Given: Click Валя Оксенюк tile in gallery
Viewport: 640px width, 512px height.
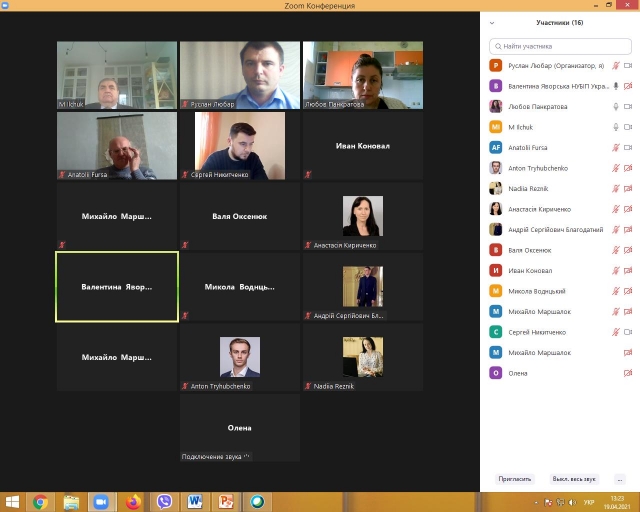Looking at the screenshot, I should [x=240, y=216].
